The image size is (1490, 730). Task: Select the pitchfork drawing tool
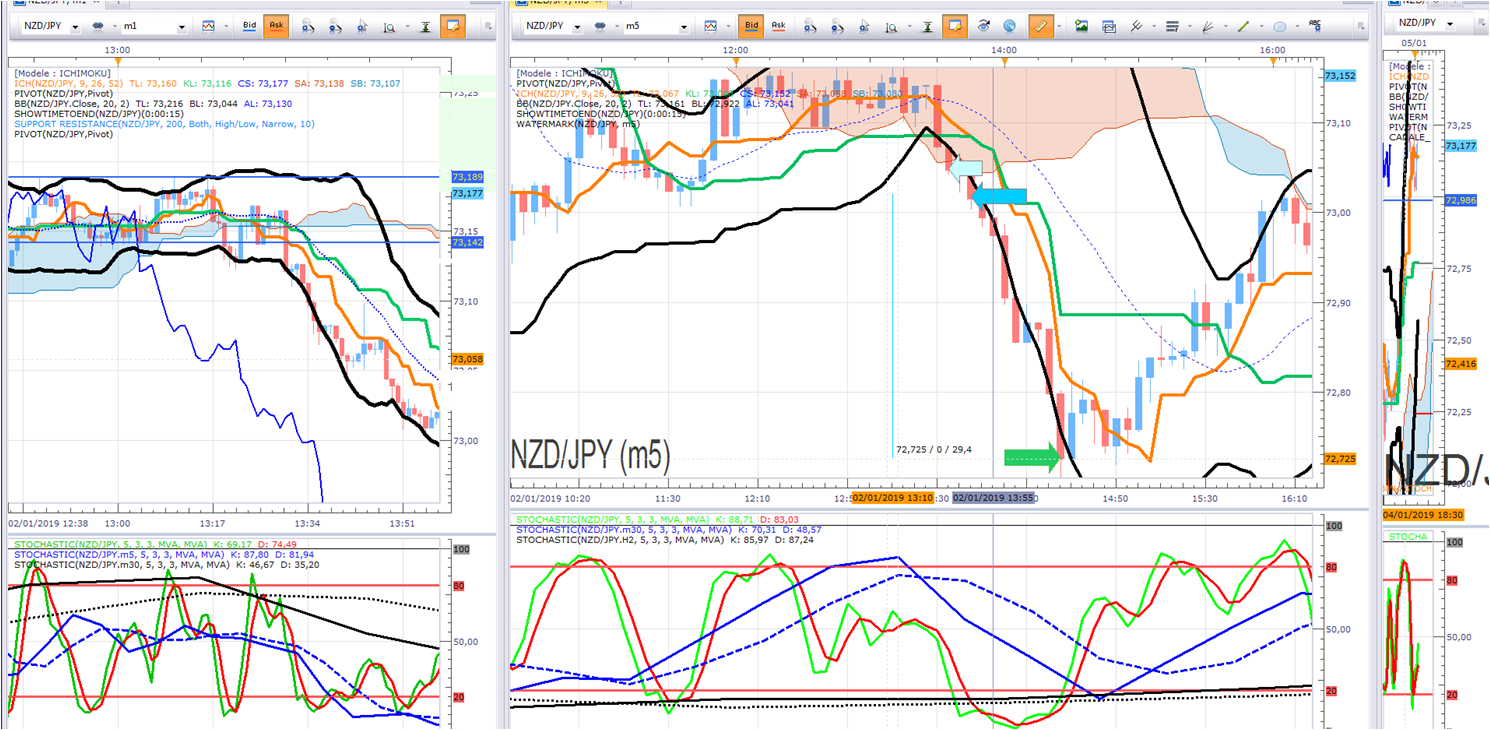click(x=1134, y=26)
